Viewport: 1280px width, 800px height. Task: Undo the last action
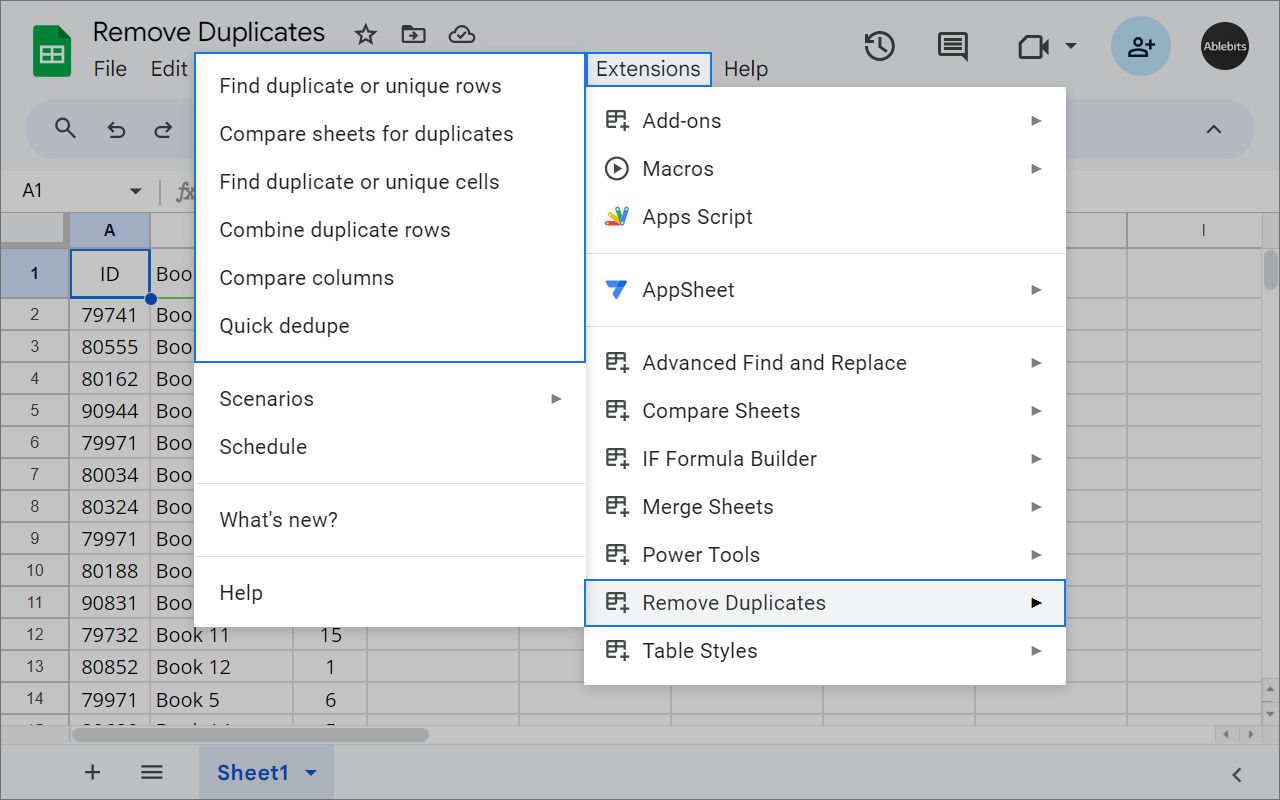[x=116, y=129]
